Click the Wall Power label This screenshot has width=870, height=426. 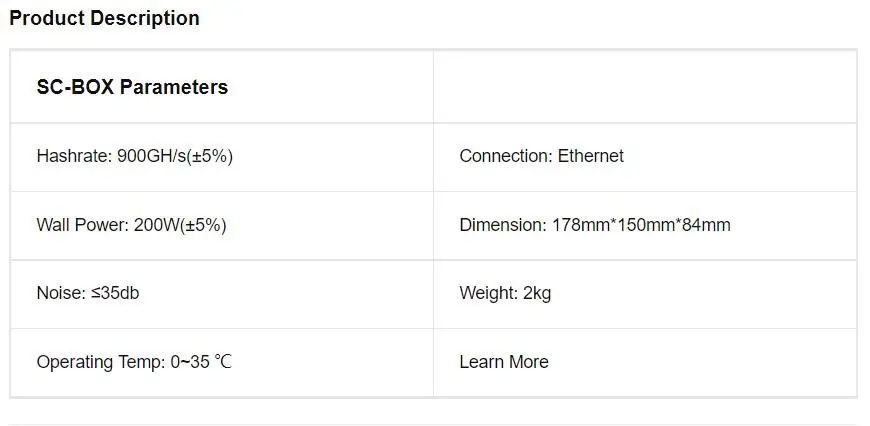click(x=83, y=225)
